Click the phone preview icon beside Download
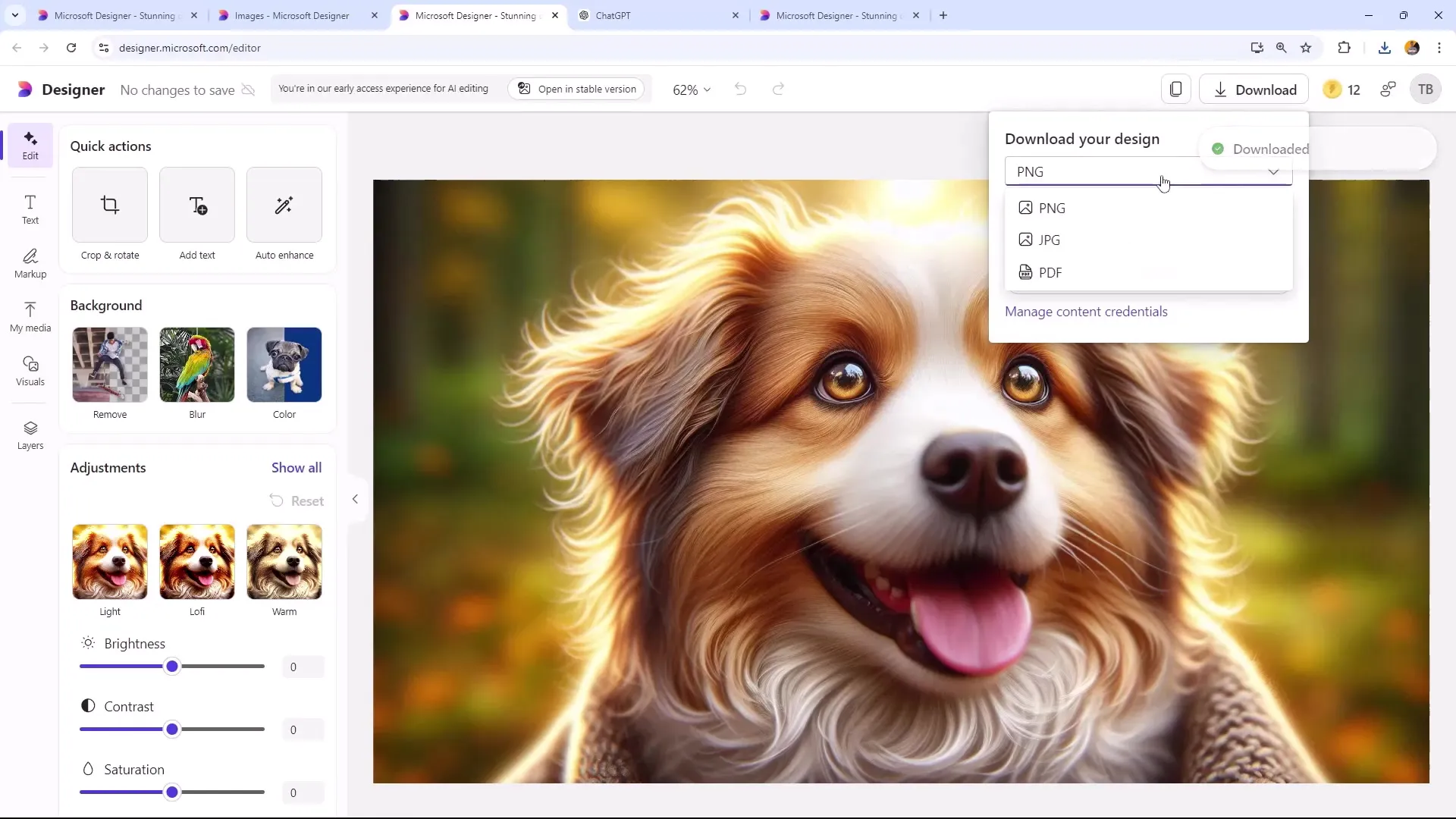This screenshot has height=819, width=1456. 1176,89
